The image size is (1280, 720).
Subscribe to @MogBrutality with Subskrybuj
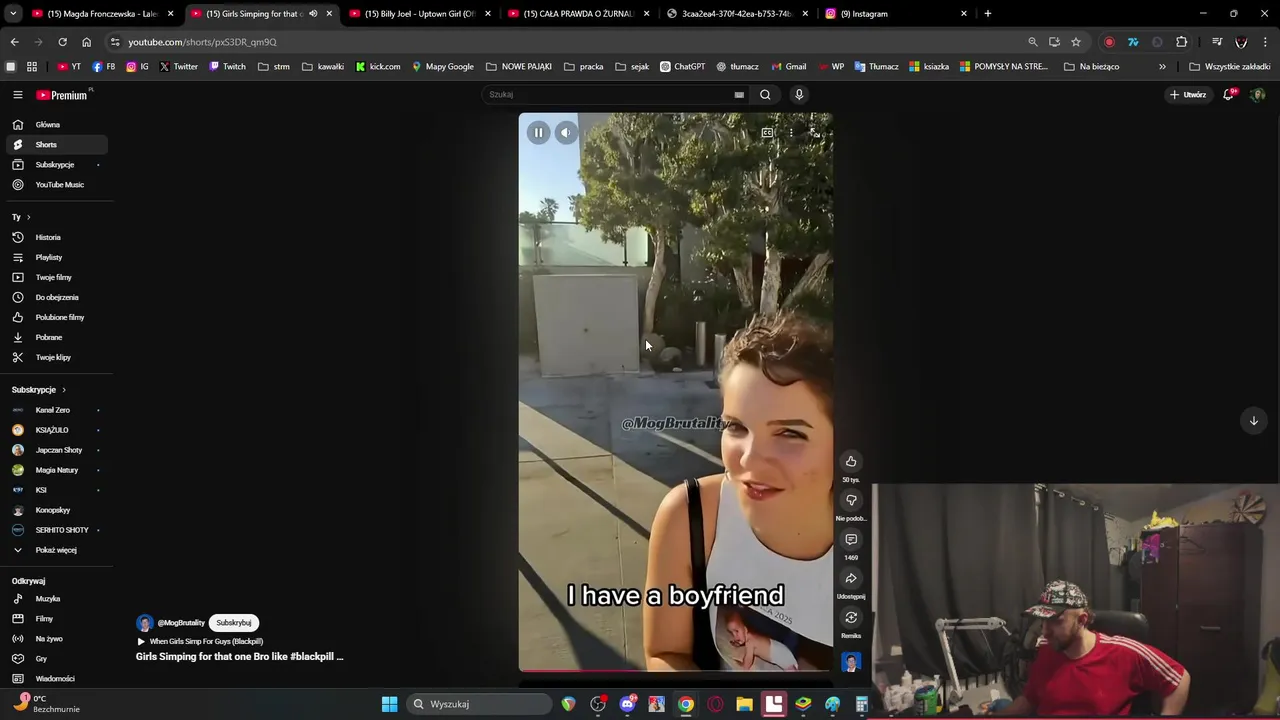234,622
